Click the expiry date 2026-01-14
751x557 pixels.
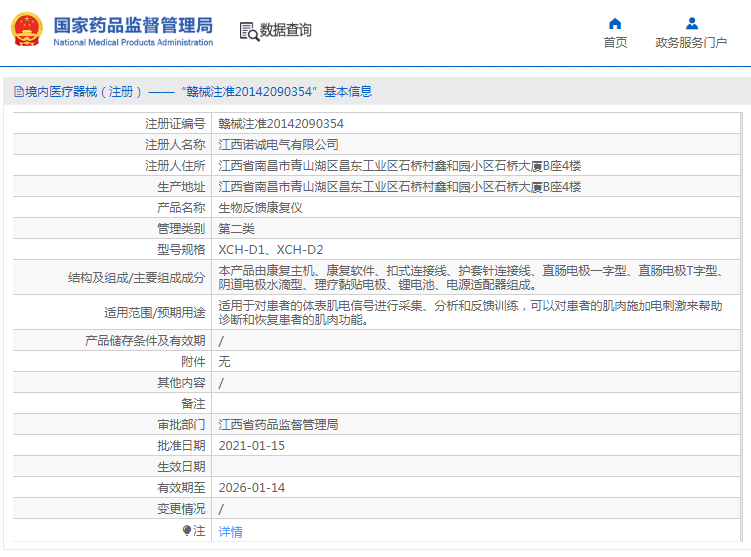(x=251, y=488)
